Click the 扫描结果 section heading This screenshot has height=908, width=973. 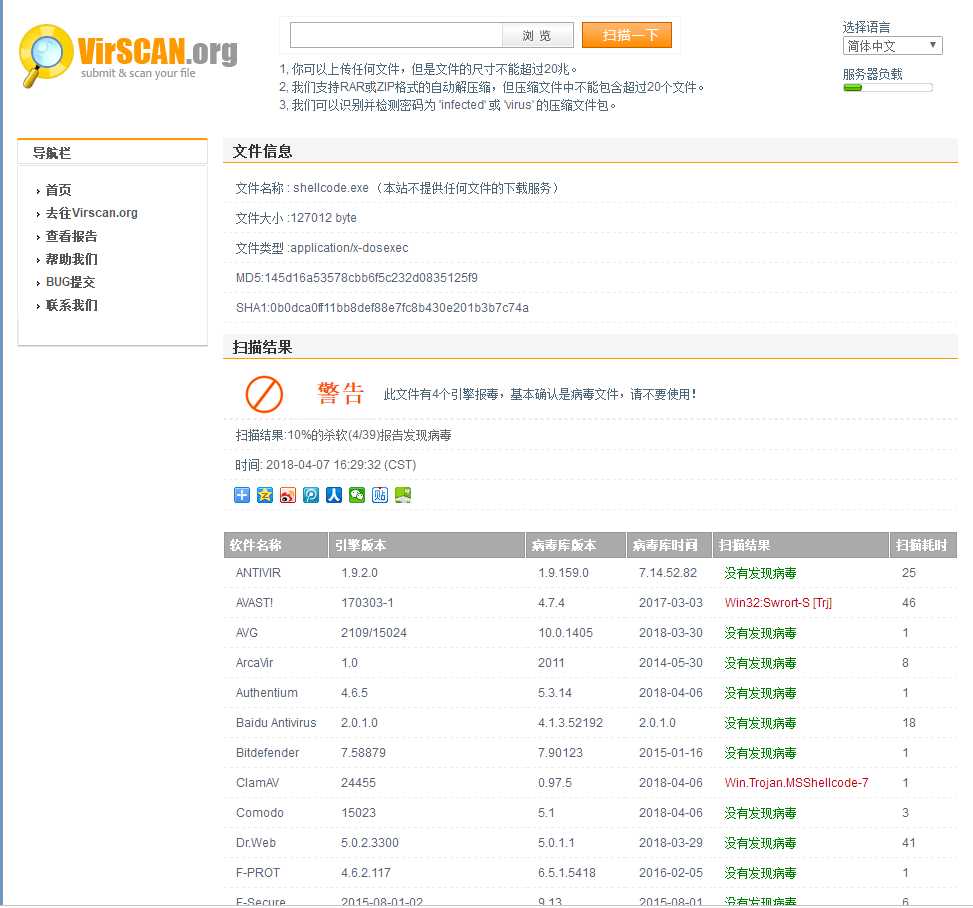262,347
